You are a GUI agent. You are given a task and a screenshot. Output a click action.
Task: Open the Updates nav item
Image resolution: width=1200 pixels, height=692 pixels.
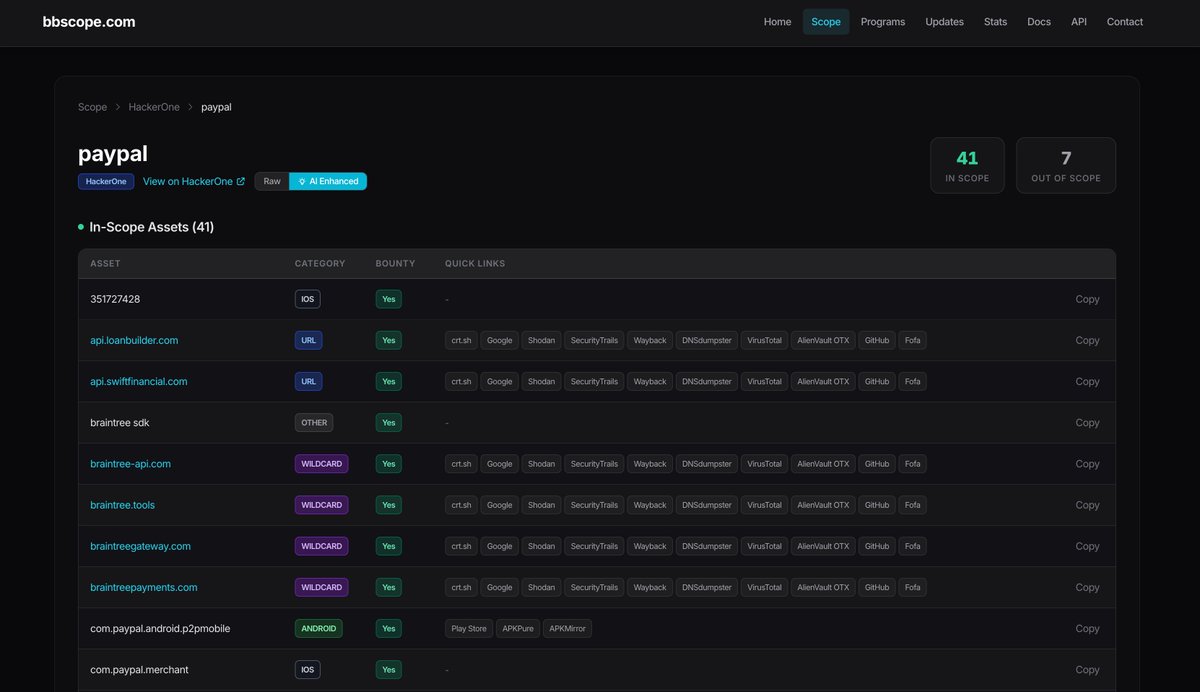(945, 22)
